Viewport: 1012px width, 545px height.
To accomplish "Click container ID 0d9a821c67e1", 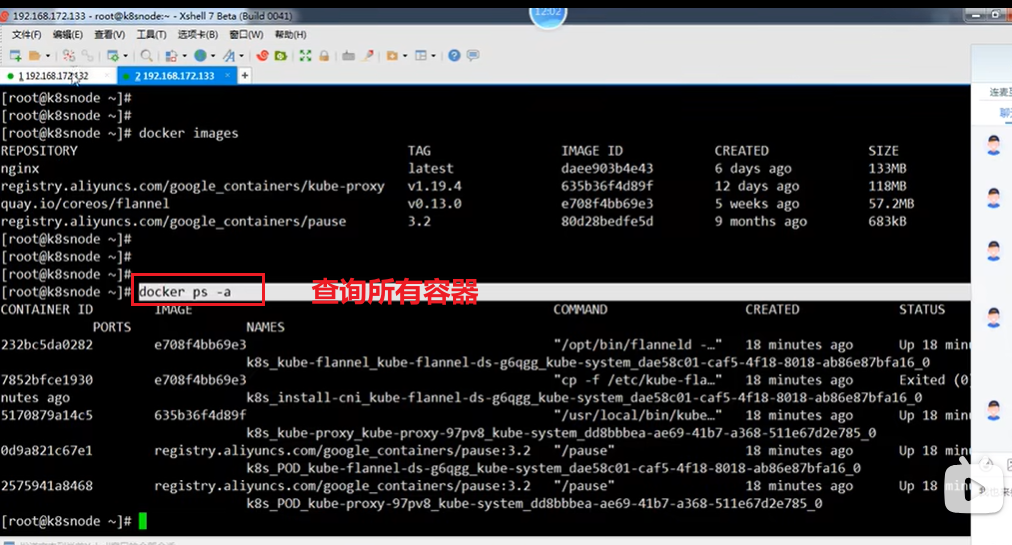I will point(46,451).
